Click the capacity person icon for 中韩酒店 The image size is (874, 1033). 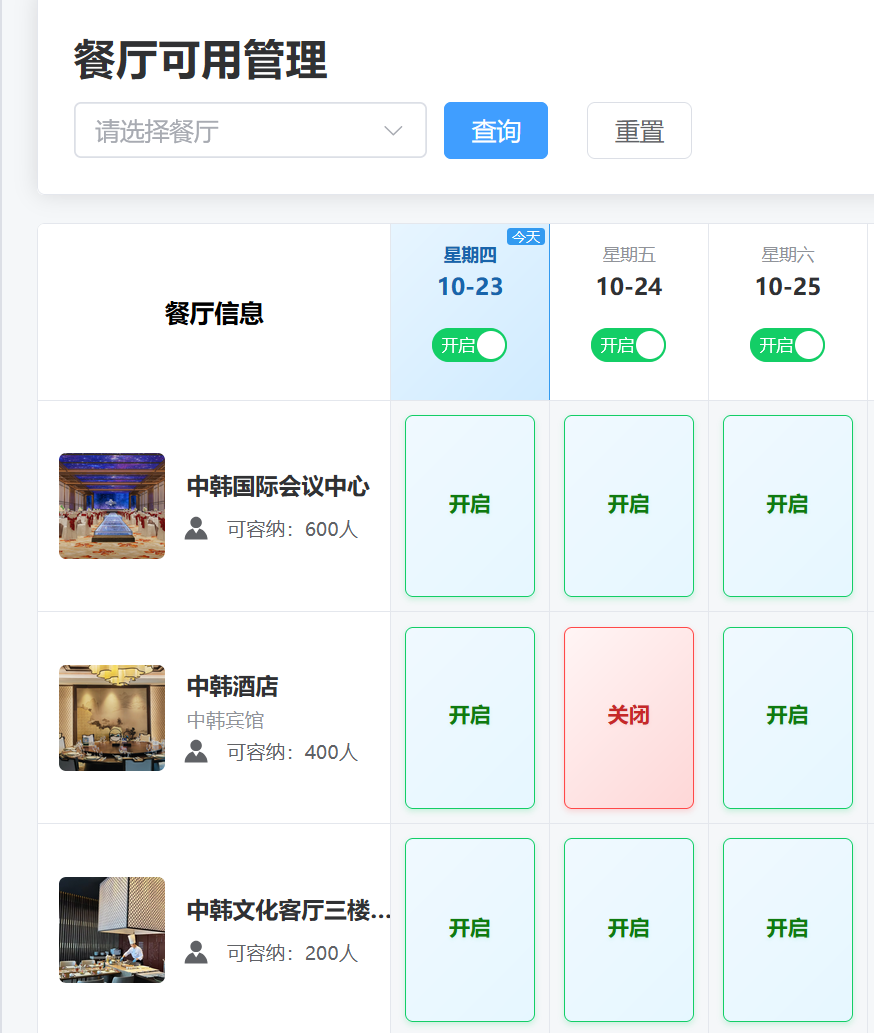tap(196, 752)
